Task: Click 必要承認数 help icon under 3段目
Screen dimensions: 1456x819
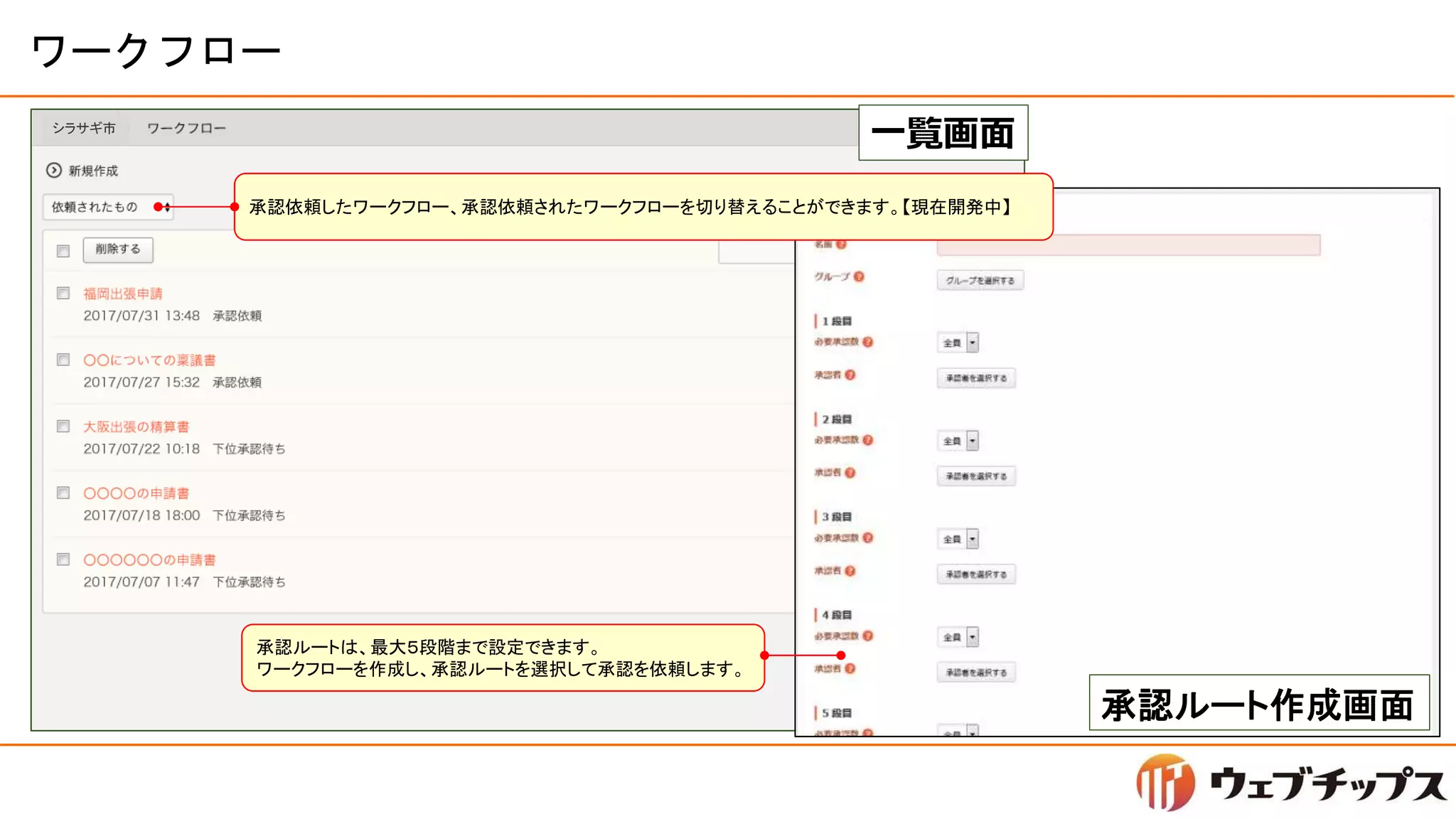Action: [867, 538]
